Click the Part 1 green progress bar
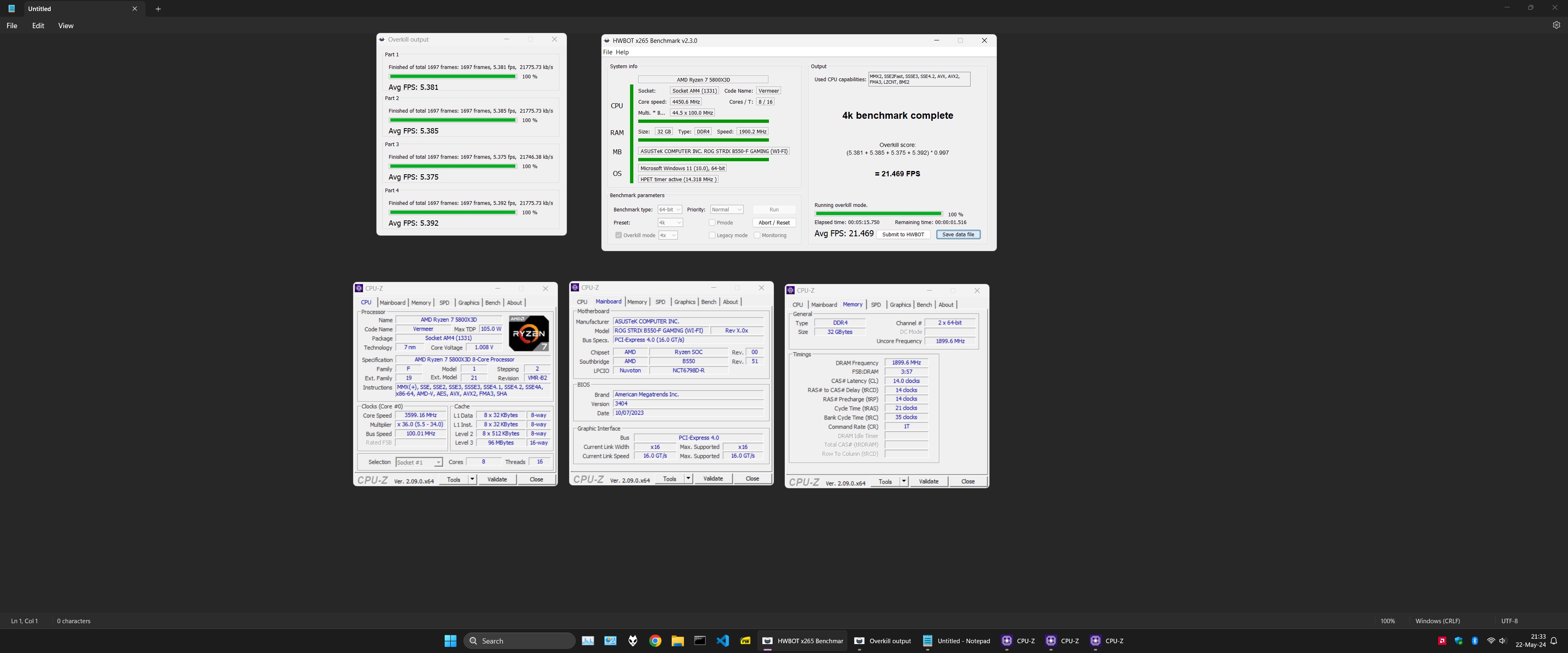Viewport: 1568px width, 653px height. click(453, 77)
